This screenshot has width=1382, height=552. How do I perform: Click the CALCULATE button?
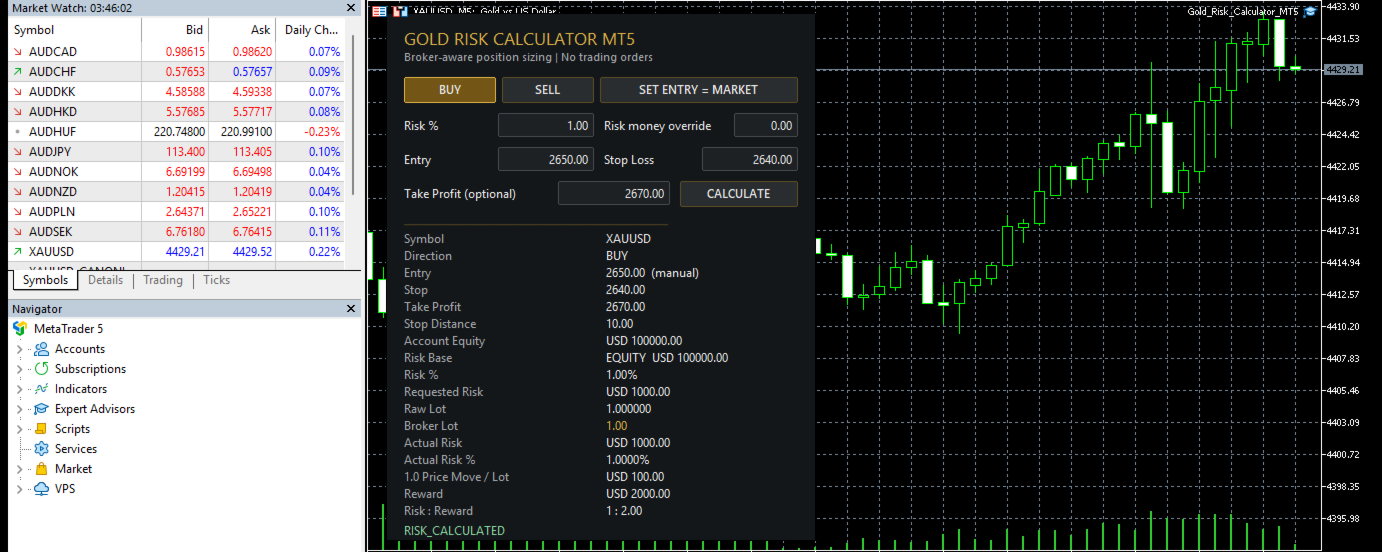[739, 194]
